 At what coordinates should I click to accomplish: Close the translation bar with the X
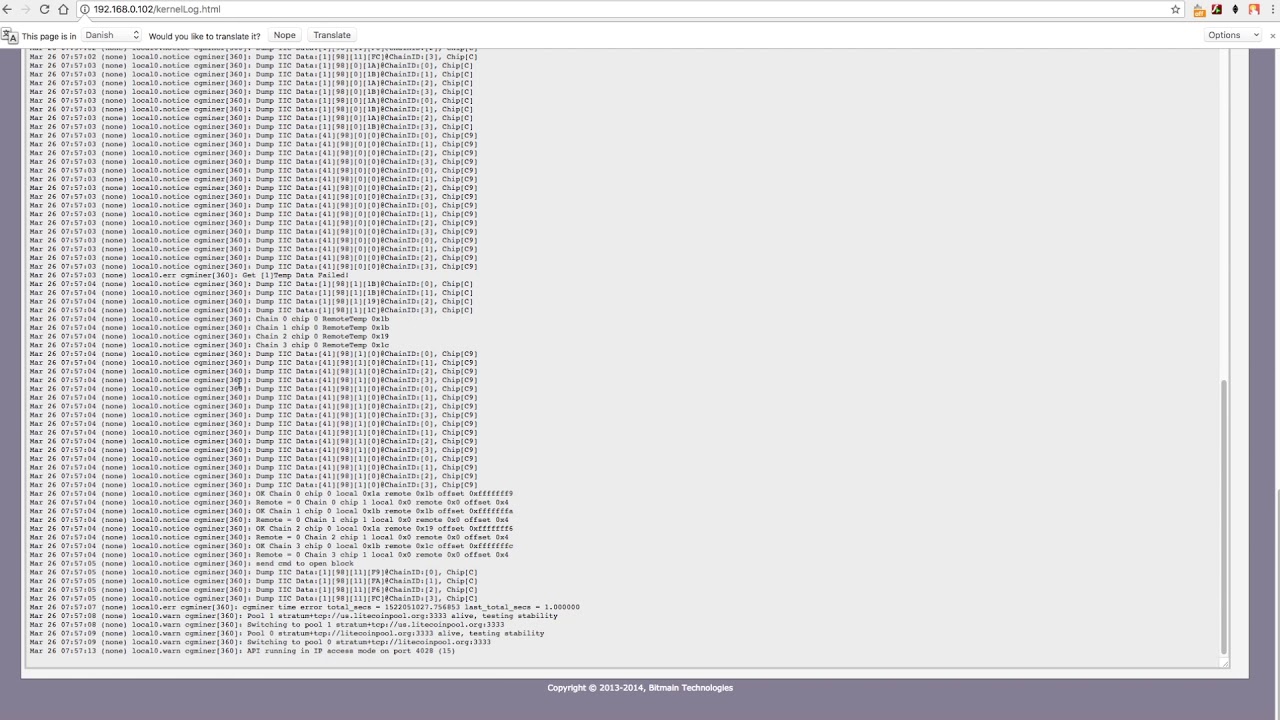(1273, 35)
